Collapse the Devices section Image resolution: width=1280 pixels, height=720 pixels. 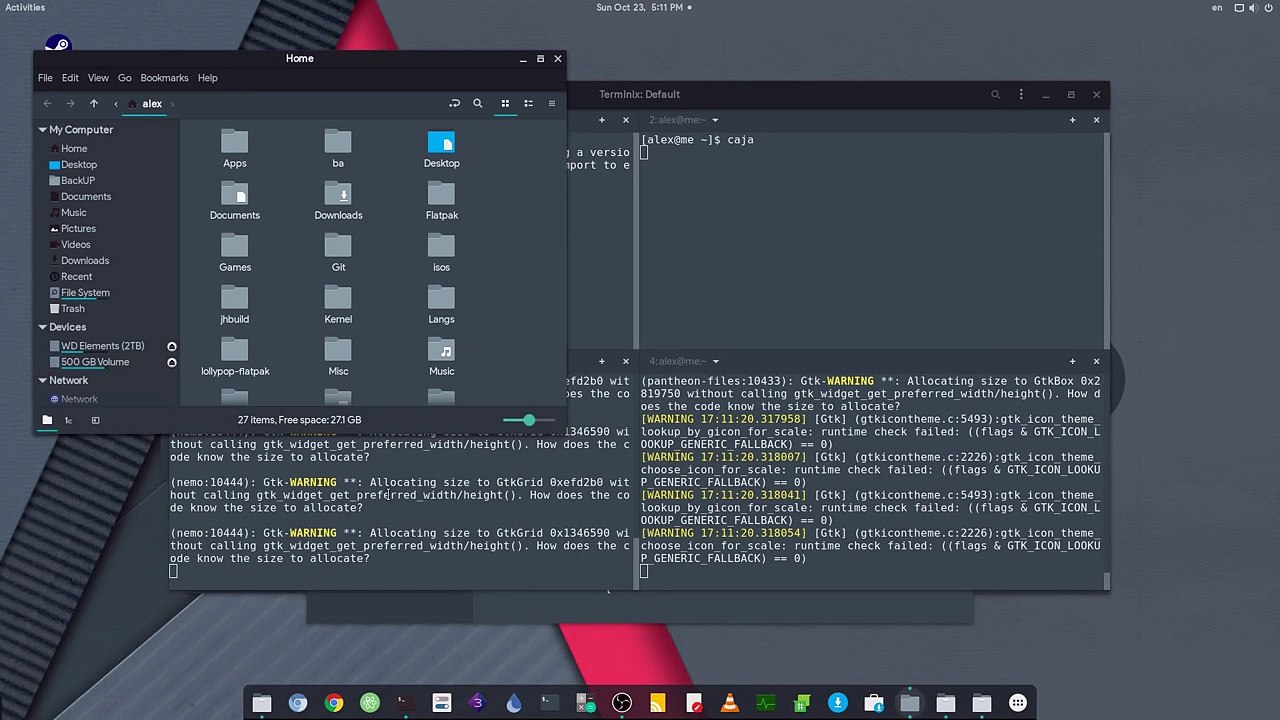coord(42,327)
